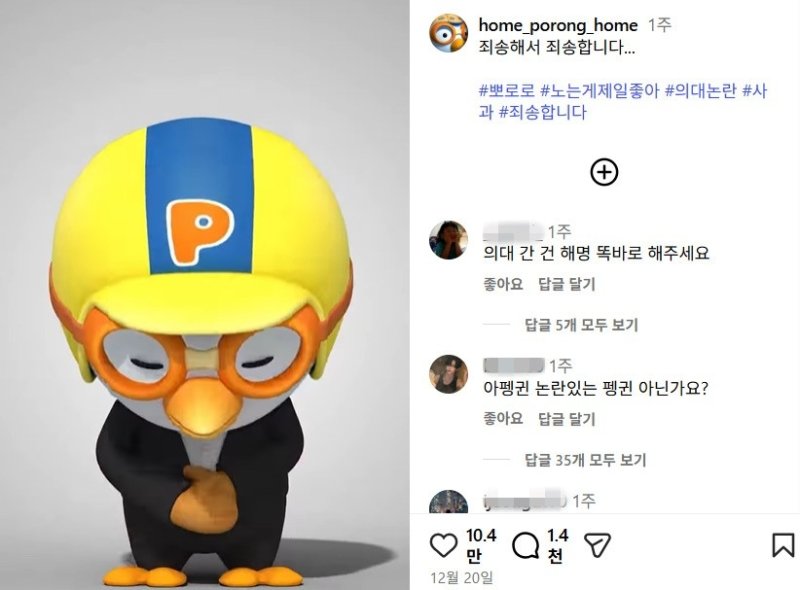
Task: Click the home_porong_home username
Action: click(x=558, y=25)
